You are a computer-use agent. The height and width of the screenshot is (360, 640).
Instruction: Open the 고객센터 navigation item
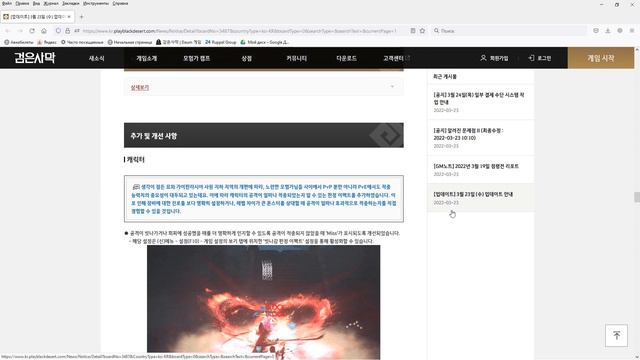tap(393, 58)
